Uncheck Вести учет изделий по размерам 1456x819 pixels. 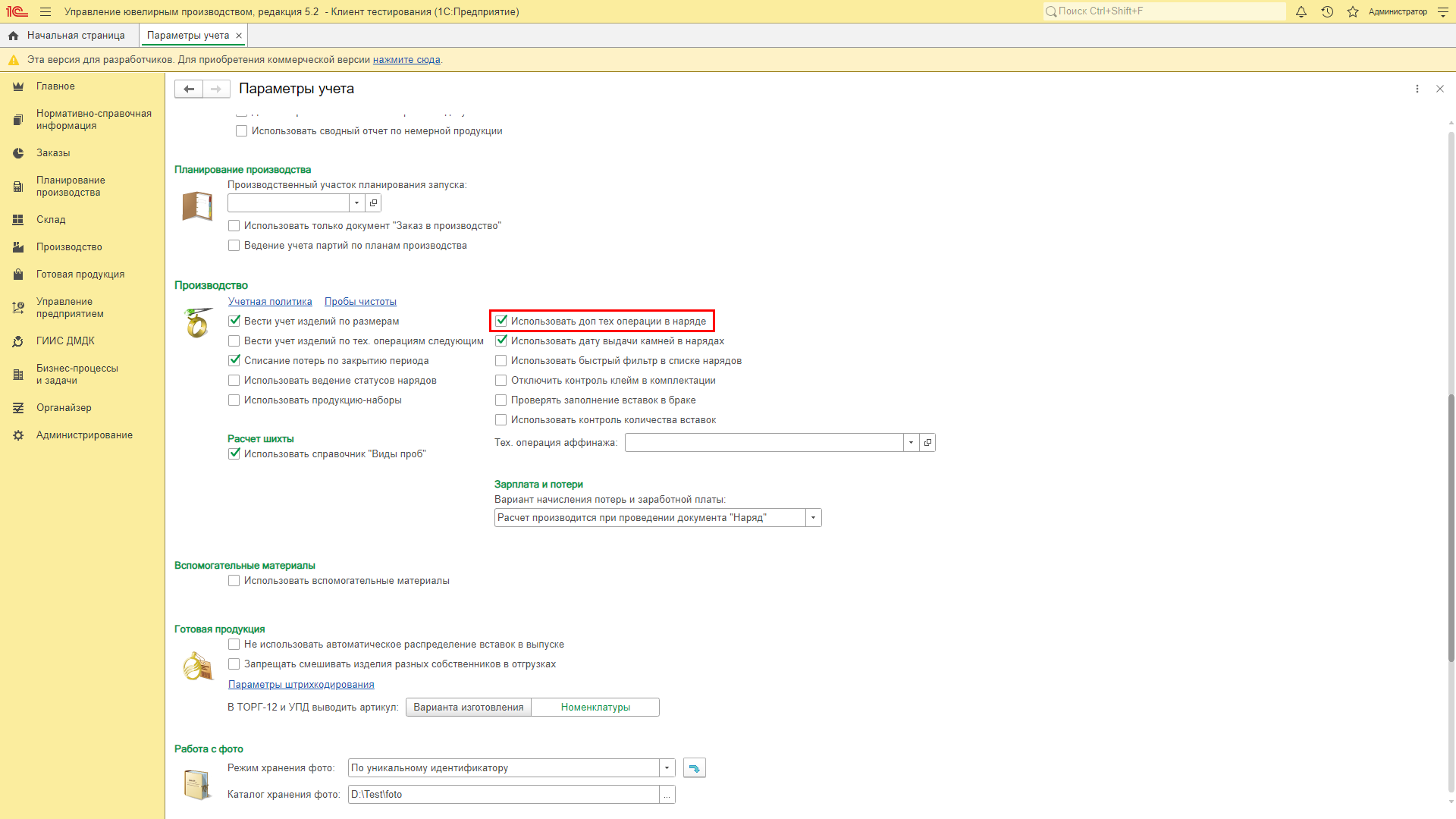(234, 322)
